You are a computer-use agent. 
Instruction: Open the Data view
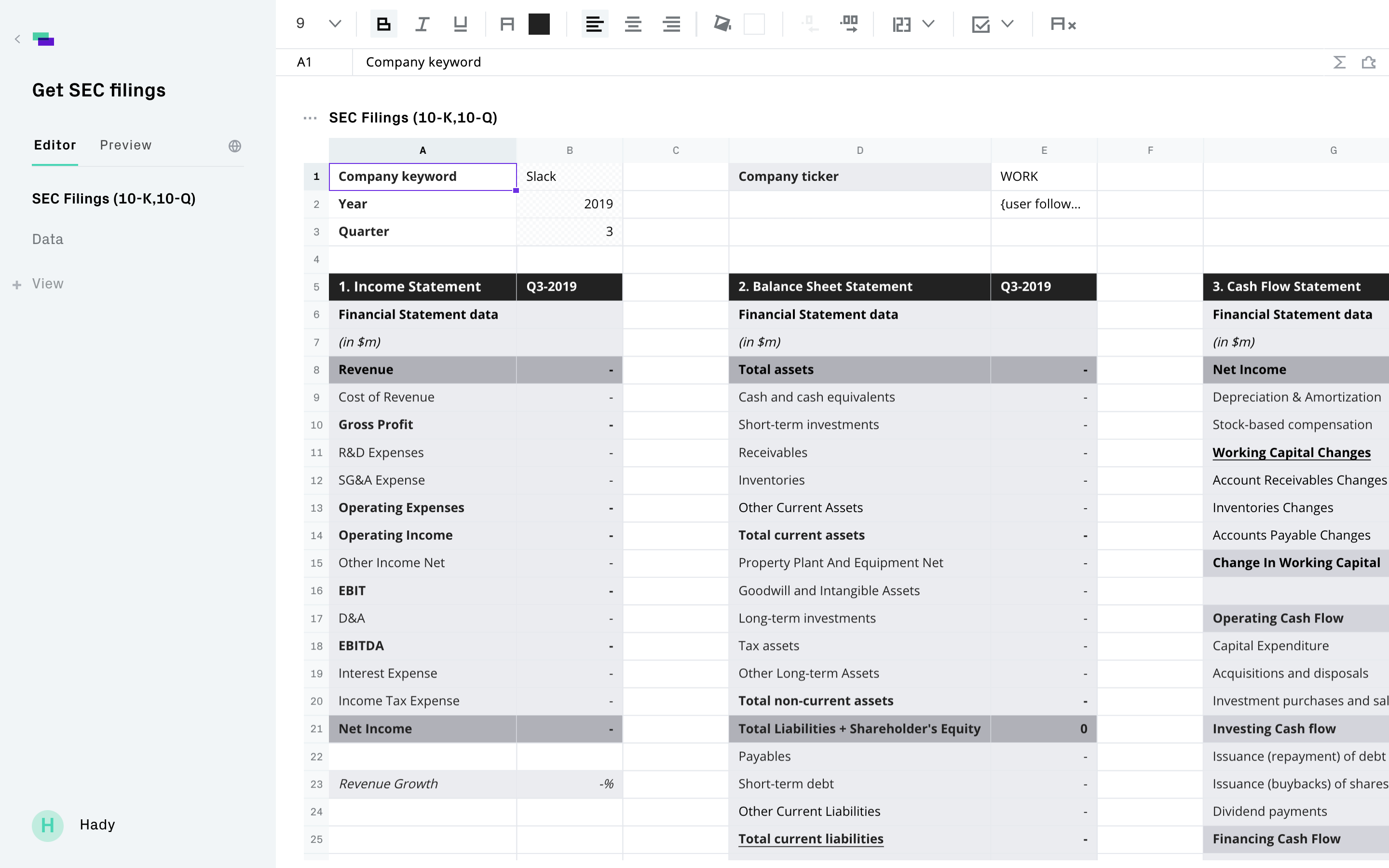pyautogui.click(x=48, y=239)
